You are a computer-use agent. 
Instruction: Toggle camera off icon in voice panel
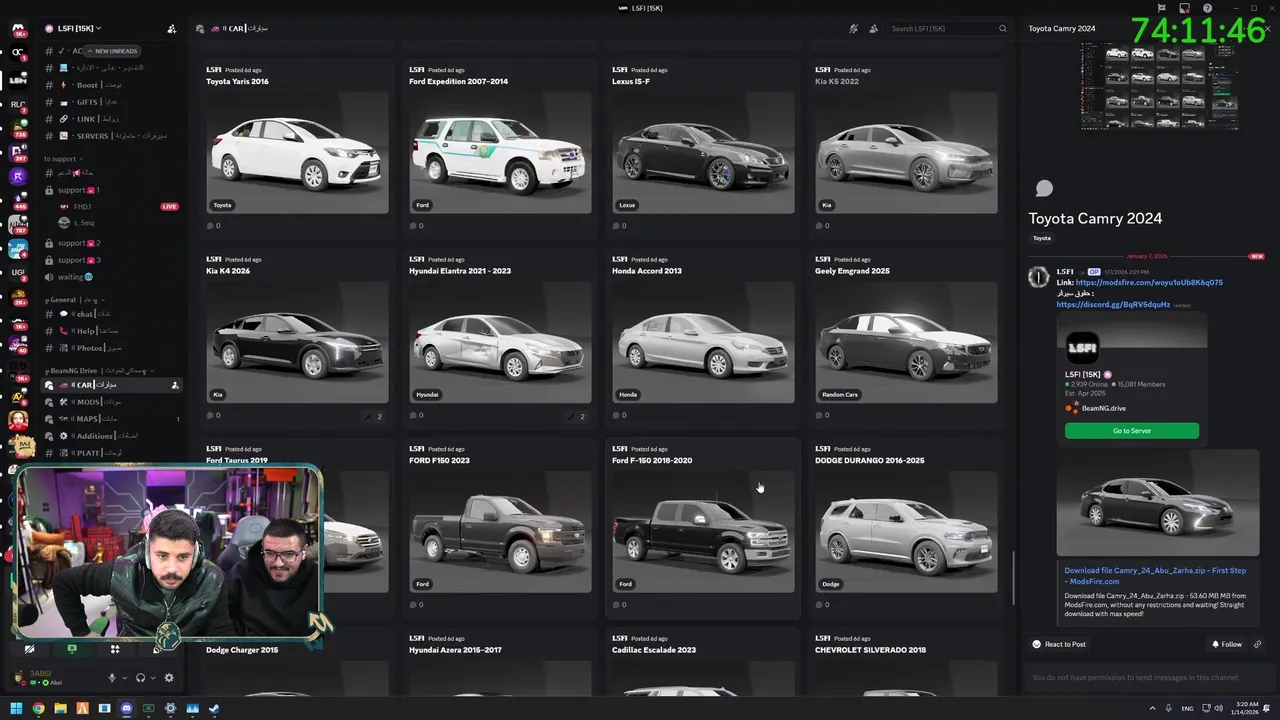[x=29, y=649]
